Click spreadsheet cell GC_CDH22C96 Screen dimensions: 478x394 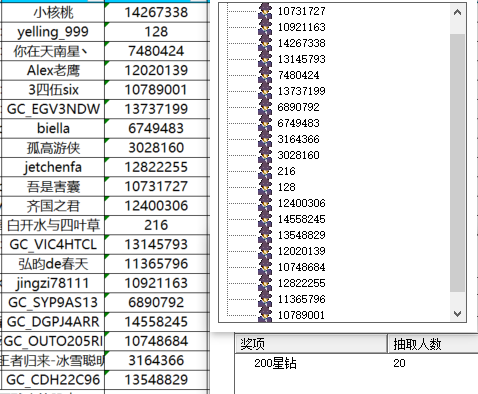[53, 380]
